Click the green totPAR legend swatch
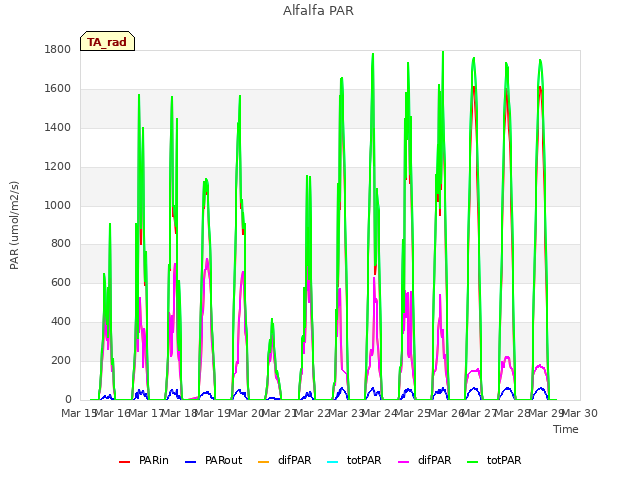This screenshot has height=480, width=640. pos(473,462)
